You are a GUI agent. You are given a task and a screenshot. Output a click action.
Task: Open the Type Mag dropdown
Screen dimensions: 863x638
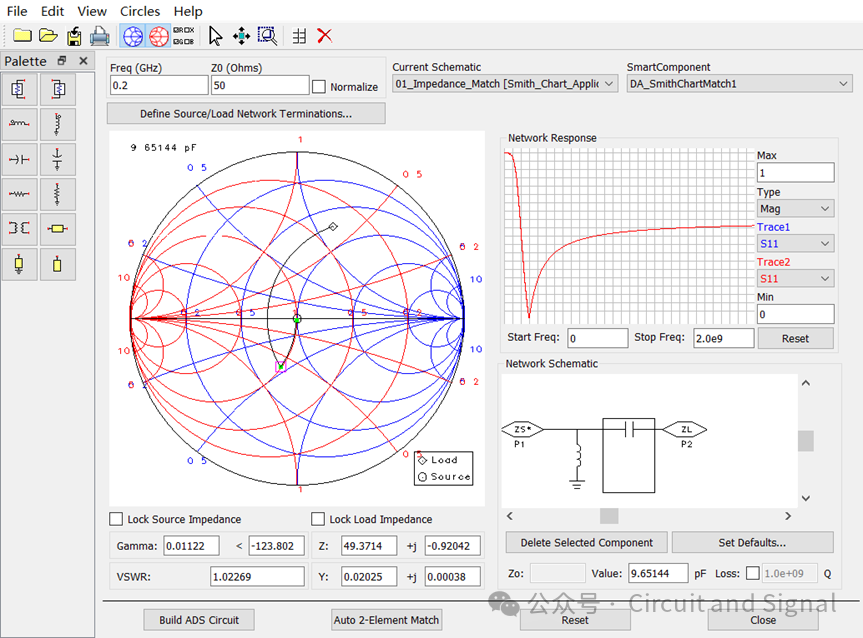(795, 209)
